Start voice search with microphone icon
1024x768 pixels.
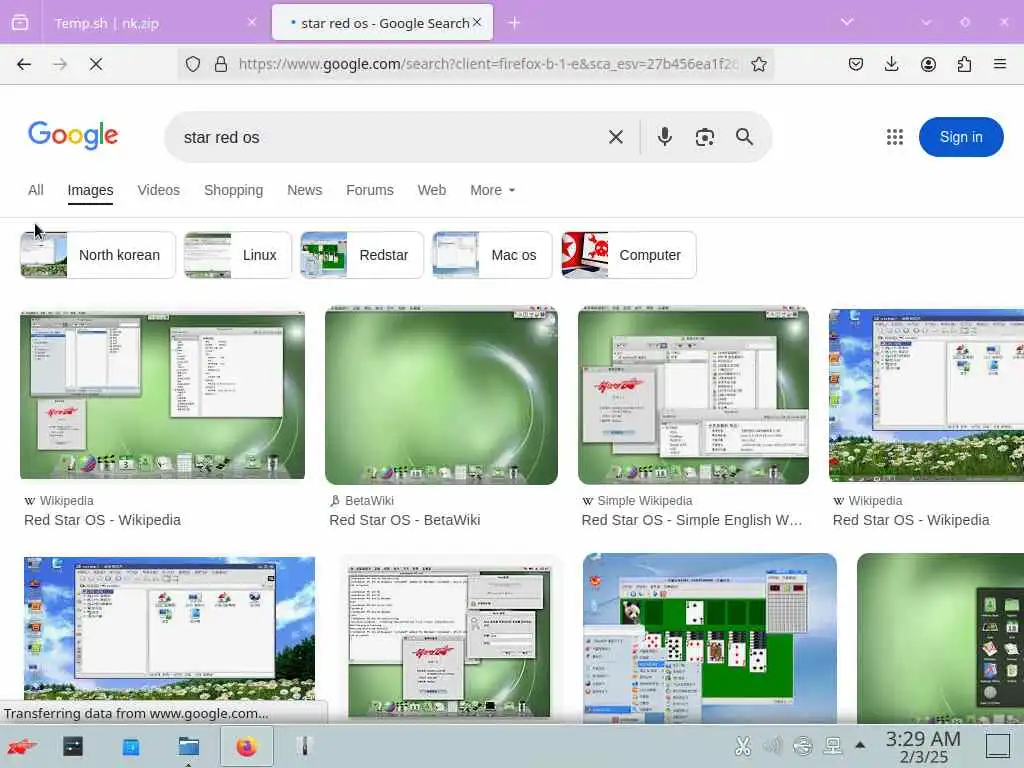point(665,137)
